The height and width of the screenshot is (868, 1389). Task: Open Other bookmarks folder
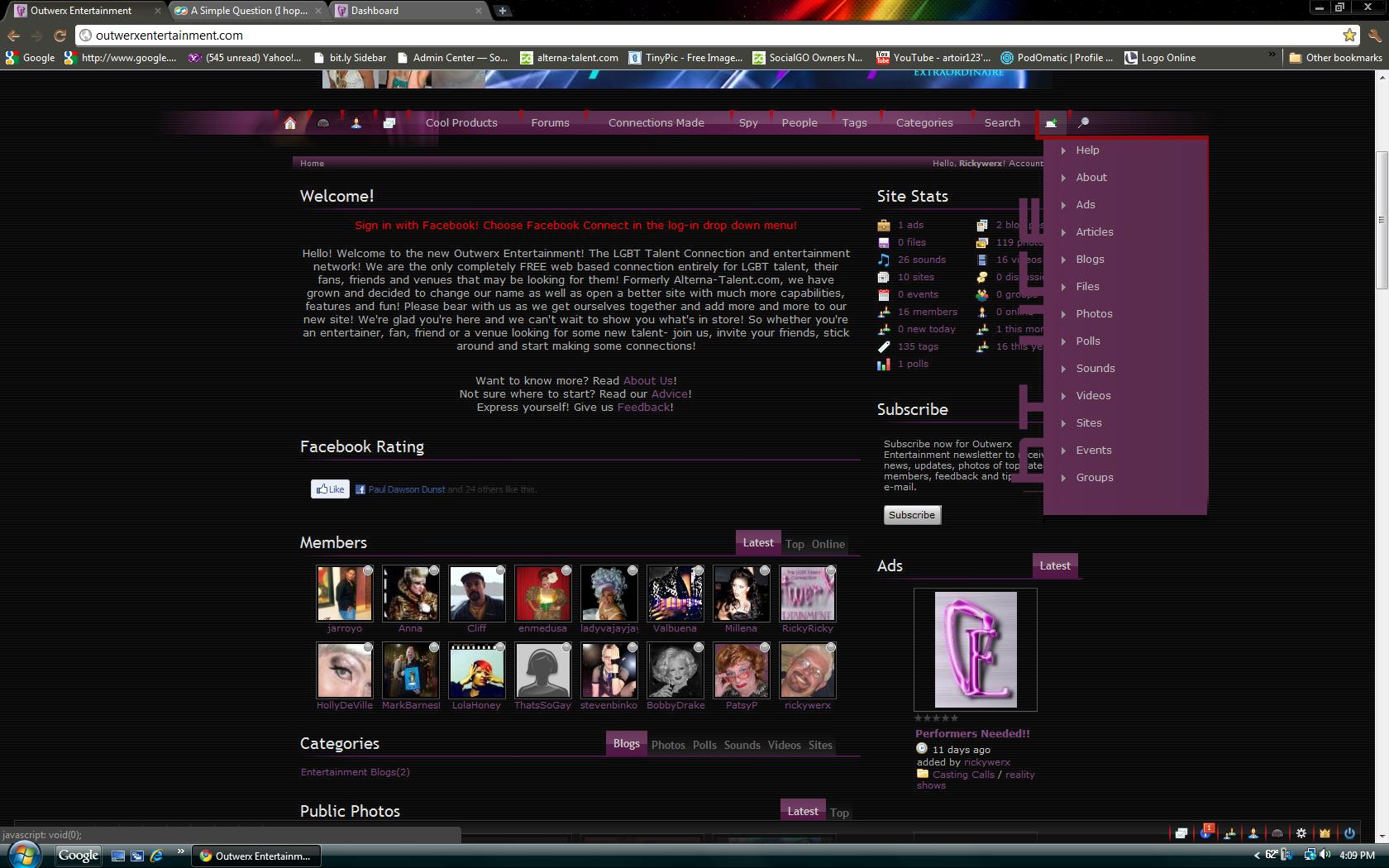(1335, 58)
